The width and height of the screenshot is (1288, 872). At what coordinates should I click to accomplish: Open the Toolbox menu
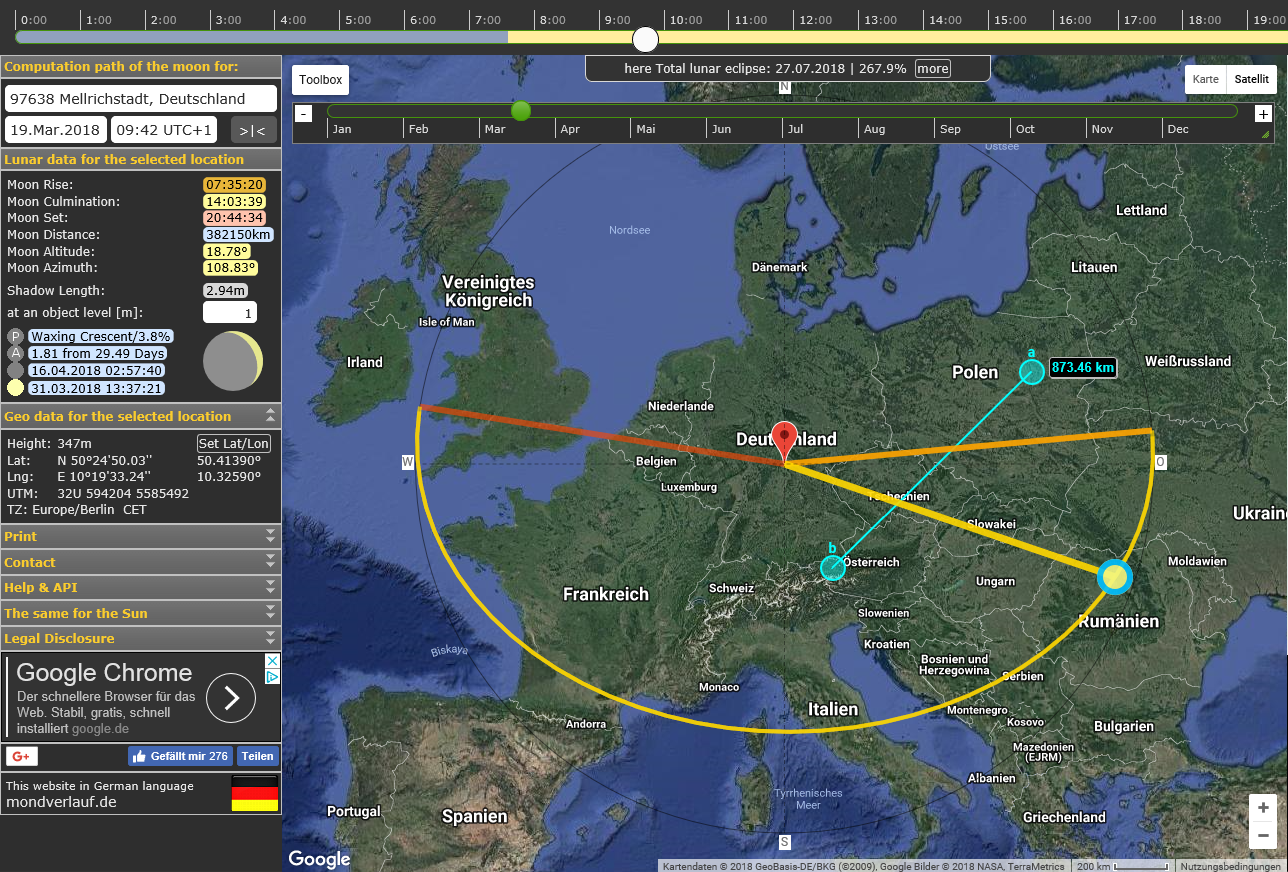320,80
